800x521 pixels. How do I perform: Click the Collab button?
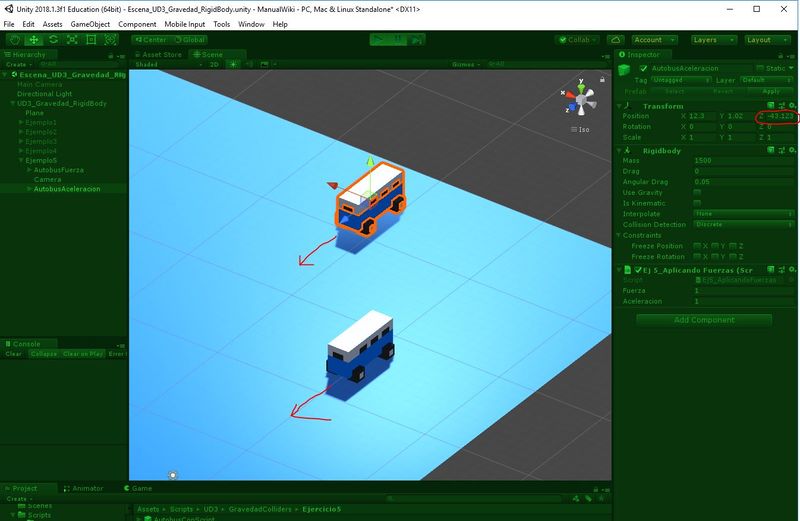pos(579,40)
